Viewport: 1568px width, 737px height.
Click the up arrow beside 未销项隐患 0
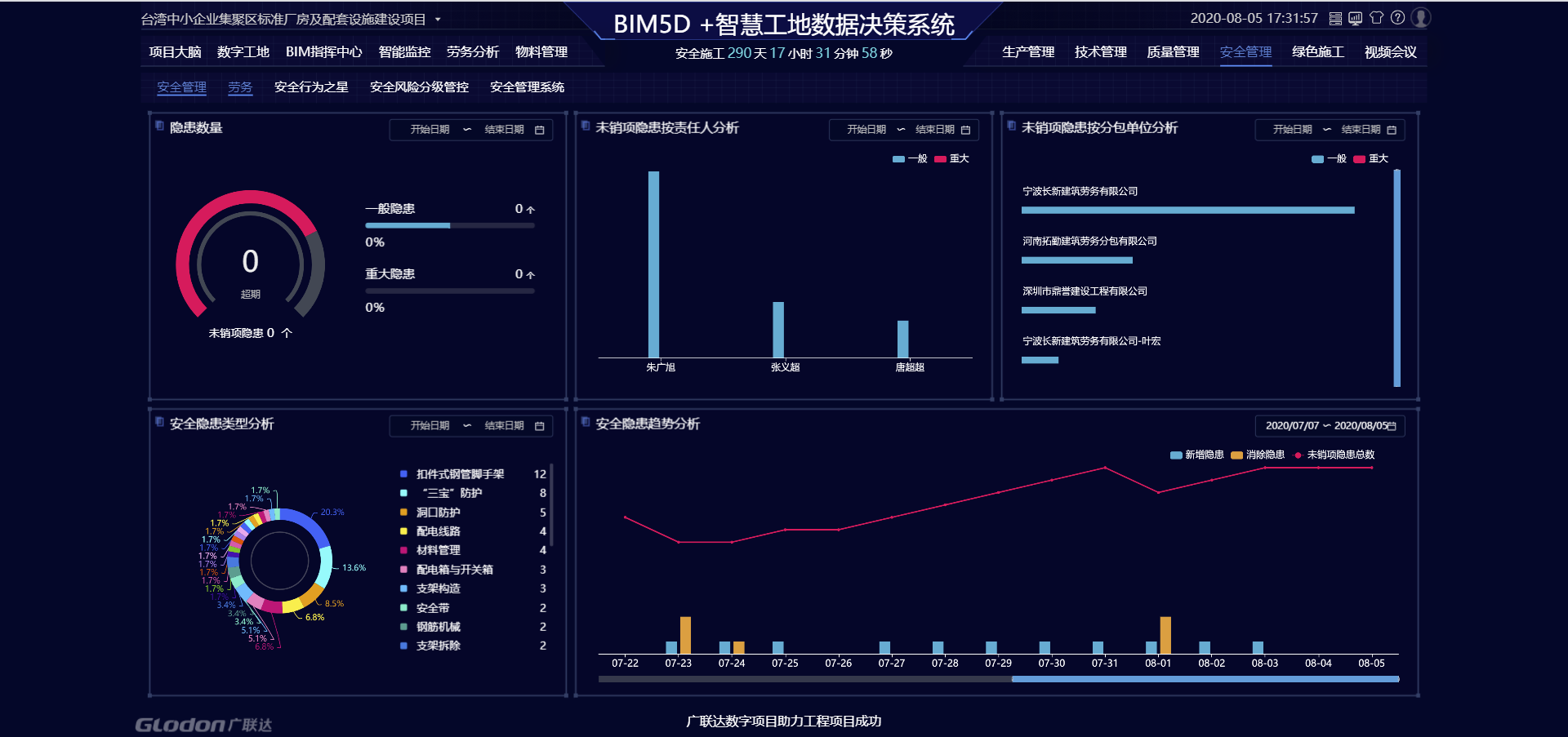(x=287, y=333)
